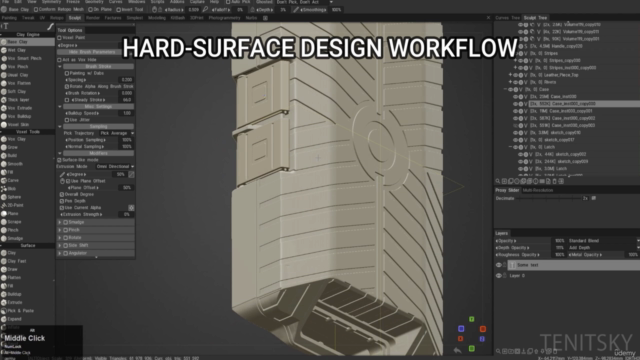Open the Extrusion Mode dropdown
640x360 pixels.
pyautogui.click(x=115, y=167)
